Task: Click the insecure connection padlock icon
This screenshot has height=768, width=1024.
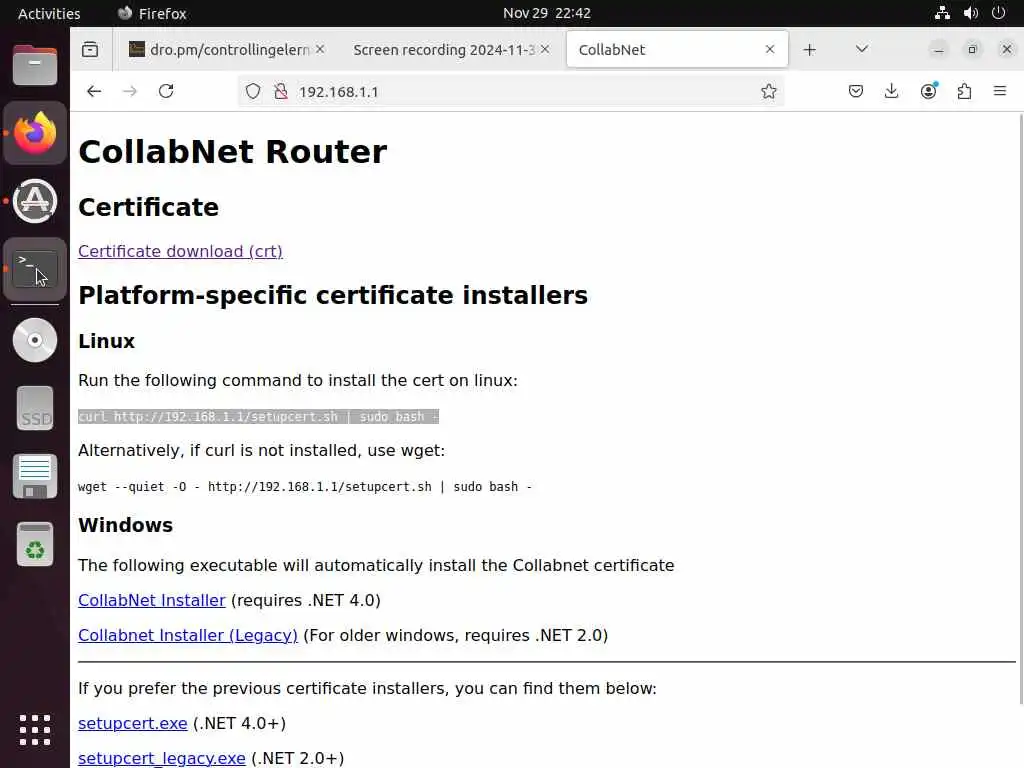Action: 281,91
